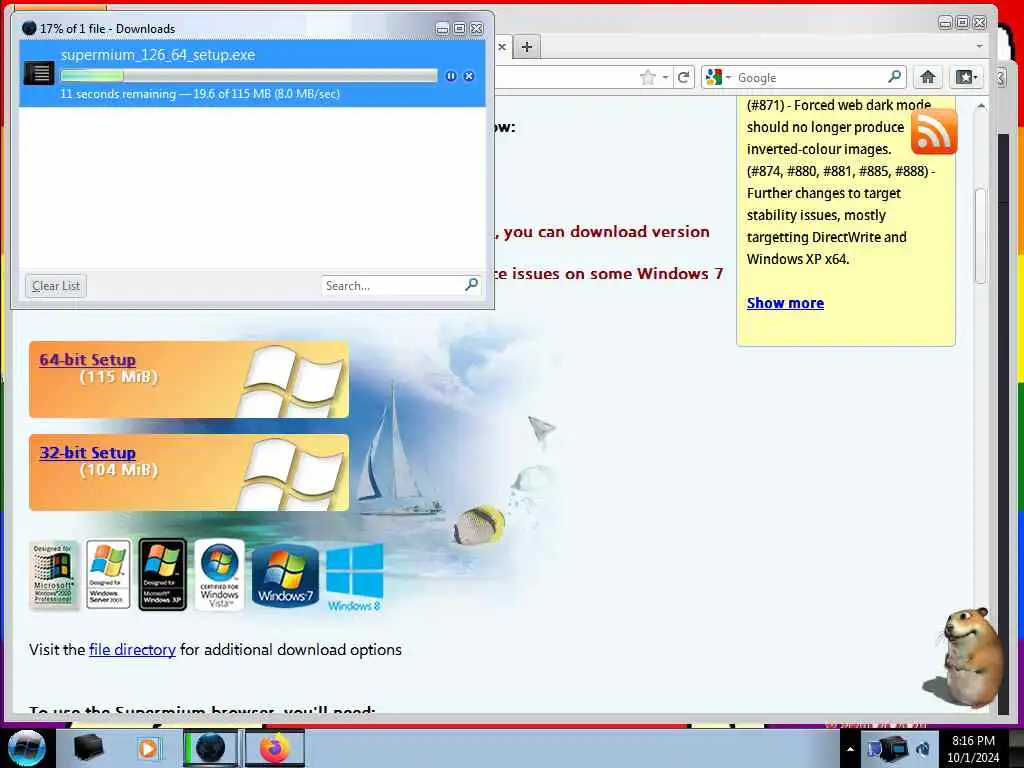
Task: Click the page vertical scrollbar thumb
Action: (980, 236)
